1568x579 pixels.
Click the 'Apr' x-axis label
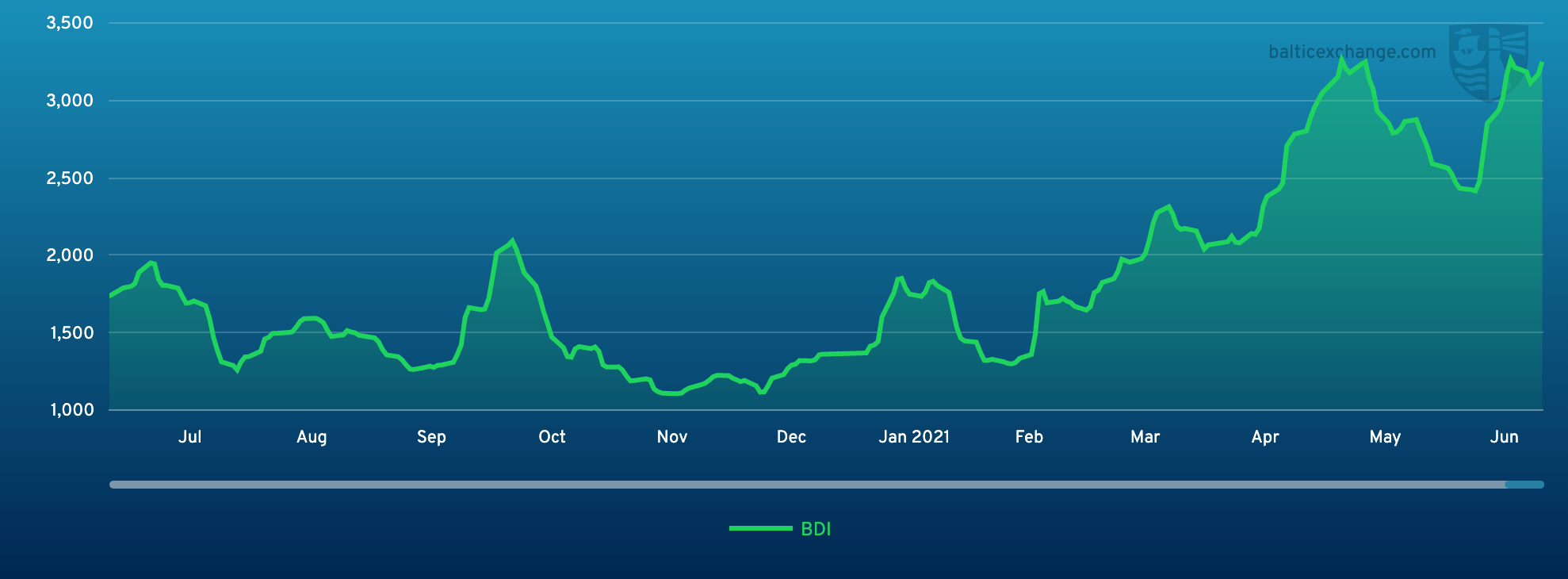1265,437
